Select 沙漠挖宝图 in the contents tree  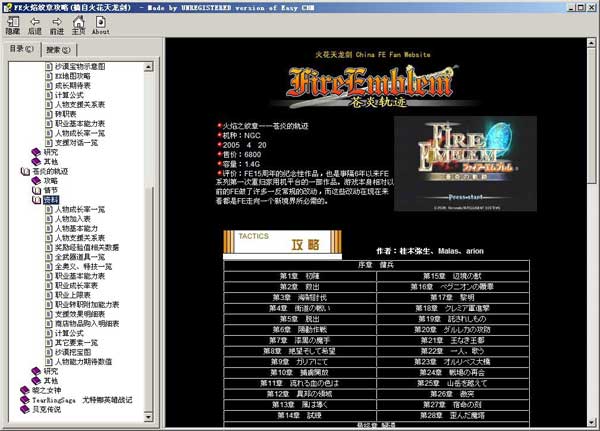73,352
